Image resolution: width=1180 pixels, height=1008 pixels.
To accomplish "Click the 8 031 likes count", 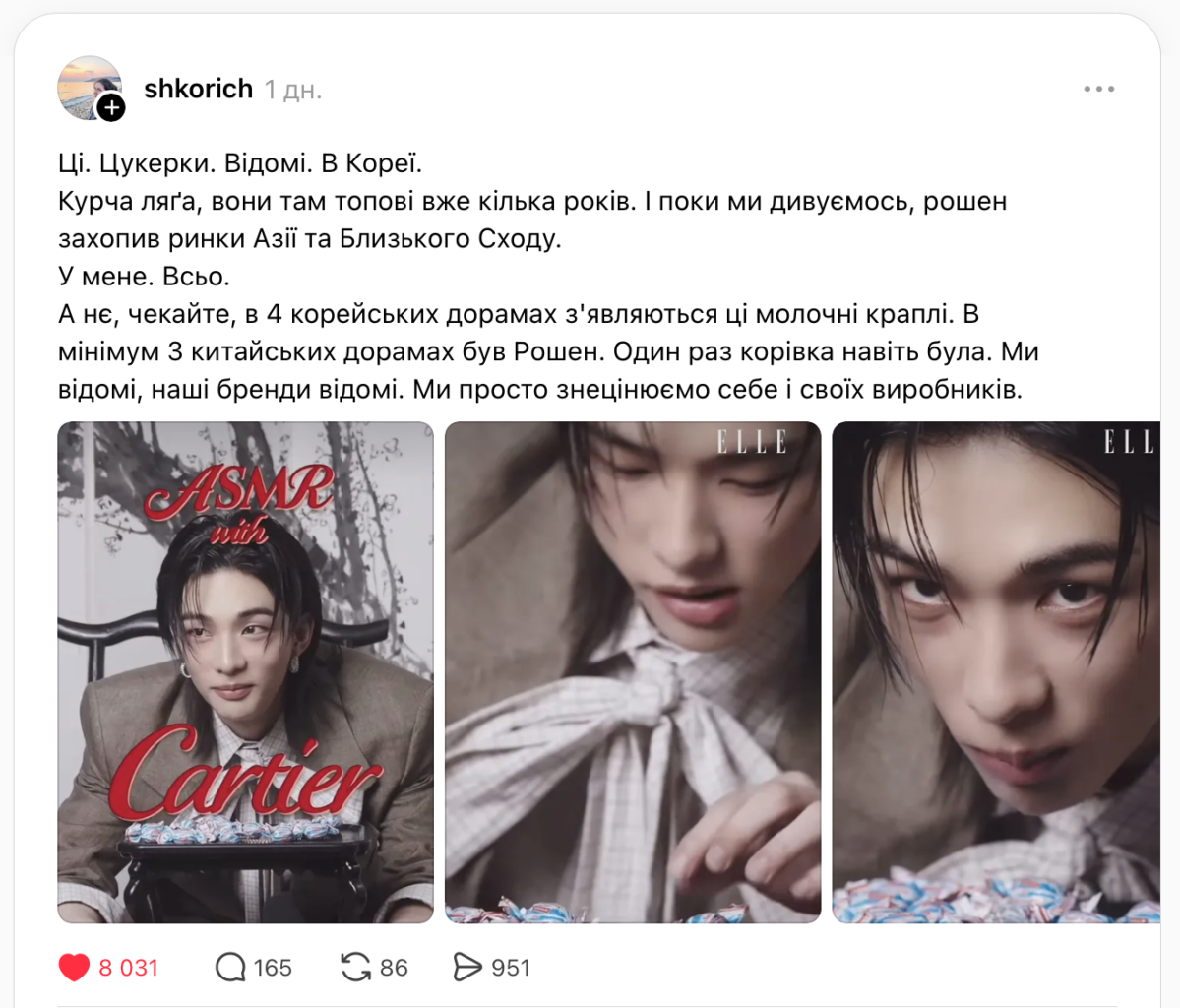I will 129,968.
